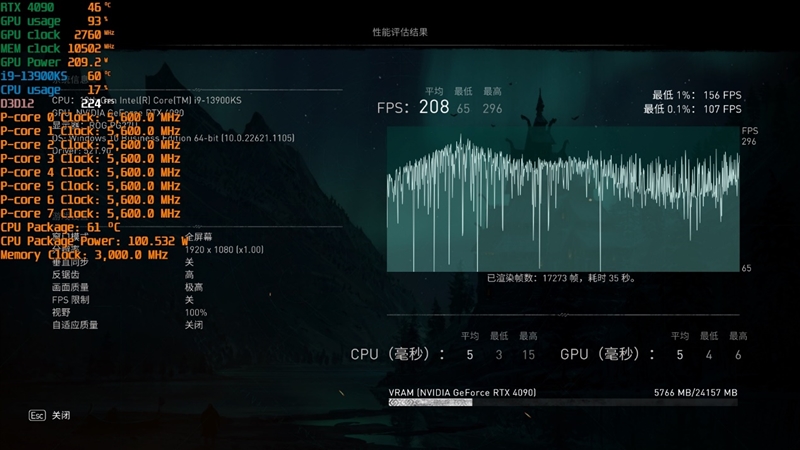Click the 已渲染帧数 17273 帧 line

[561, 278]
